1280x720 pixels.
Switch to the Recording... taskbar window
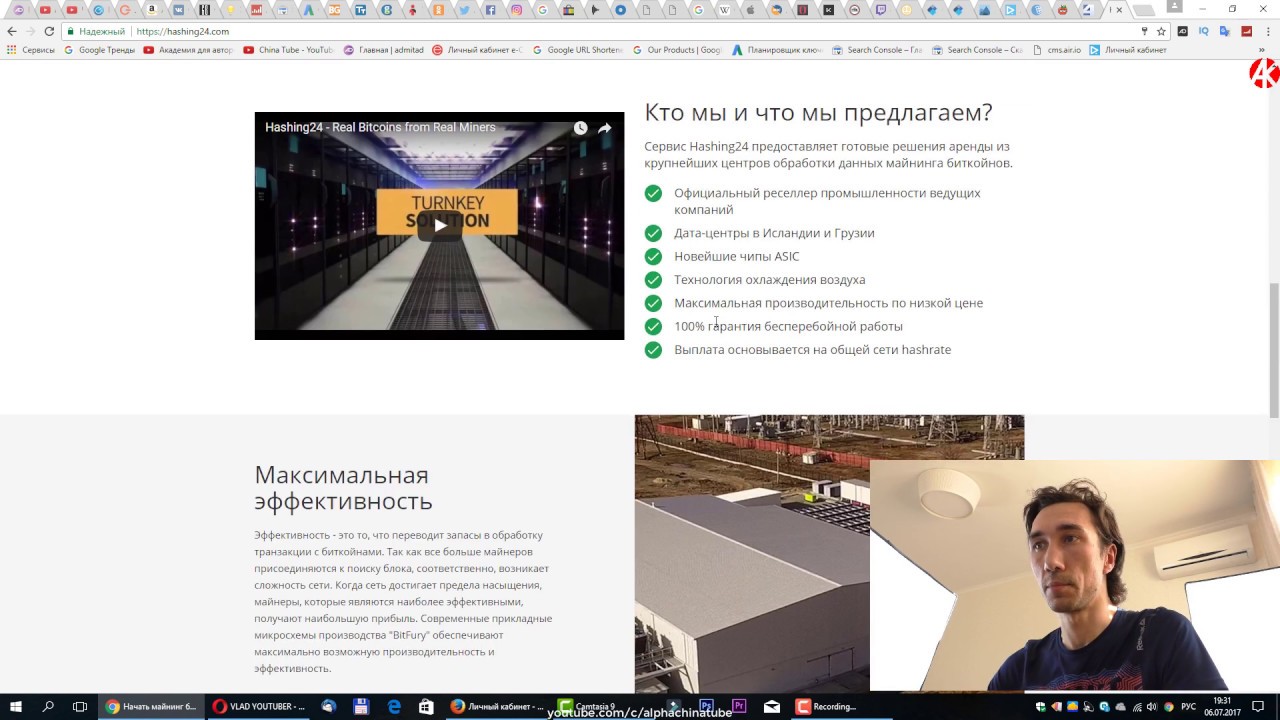point(840,706)
